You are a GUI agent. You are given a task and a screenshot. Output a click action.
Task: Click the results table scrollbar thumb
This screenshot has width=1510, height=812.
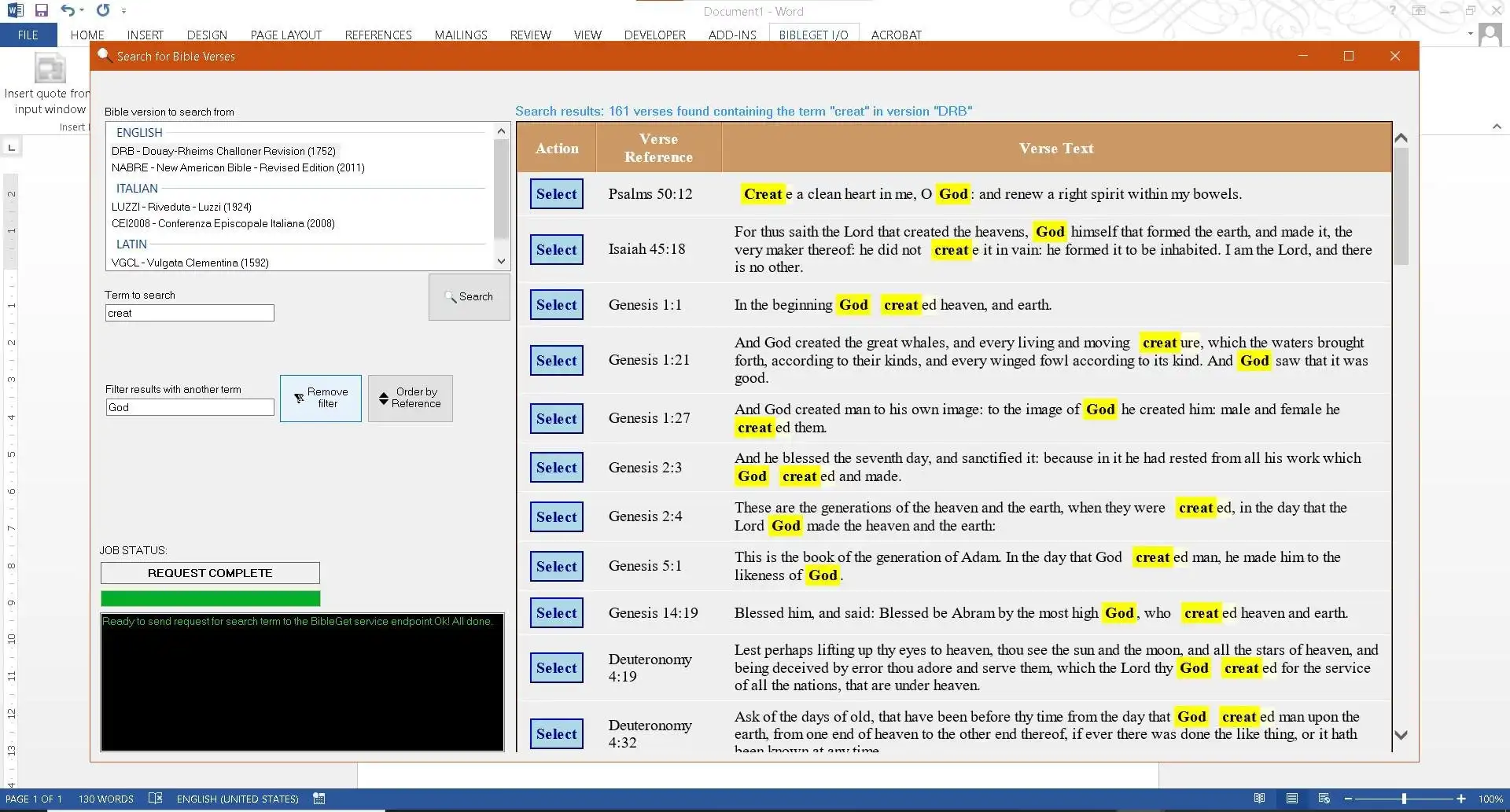click(1401, 207)
